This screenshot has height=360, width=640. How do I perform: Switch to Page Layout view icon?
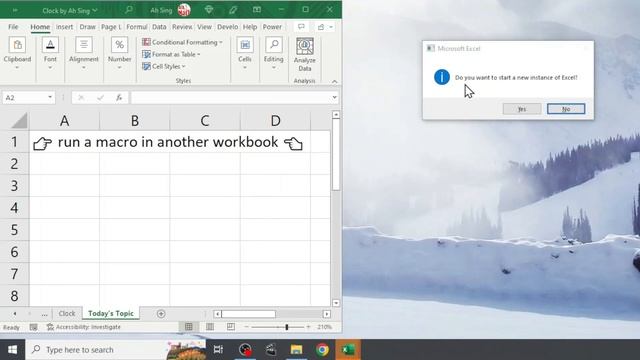(210, 327)
